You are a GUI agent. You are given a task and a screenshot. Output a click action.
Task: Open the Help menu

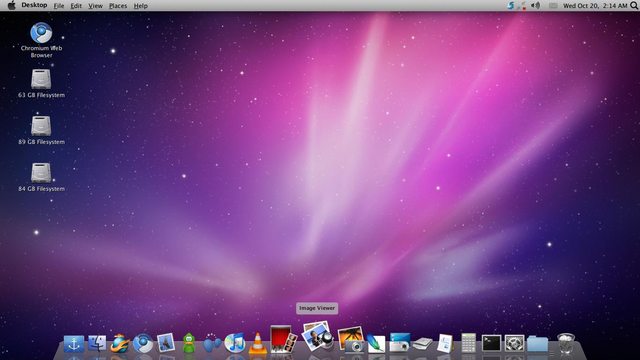click(x=141, y=6)
